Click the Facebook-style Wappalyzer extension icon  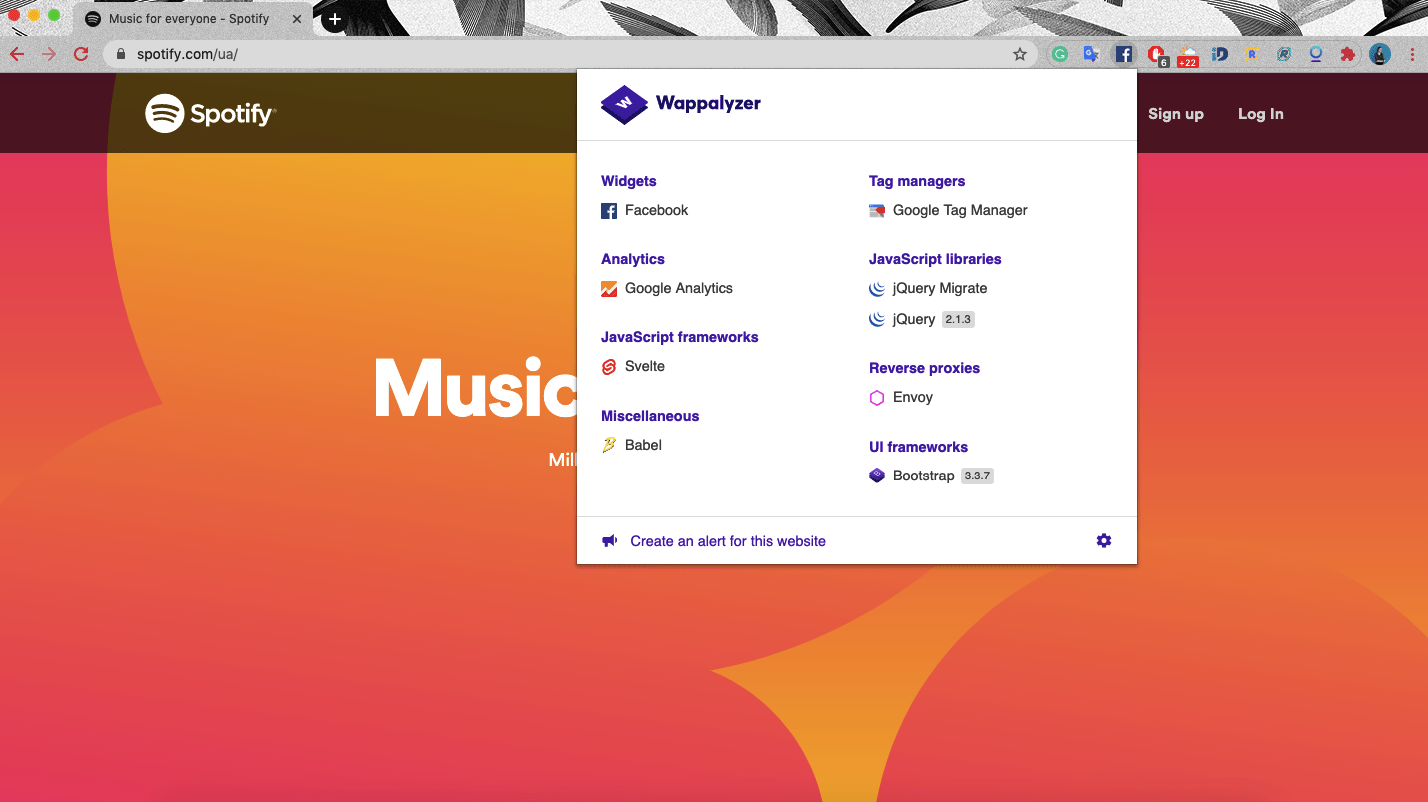[x=1124, y=54]
